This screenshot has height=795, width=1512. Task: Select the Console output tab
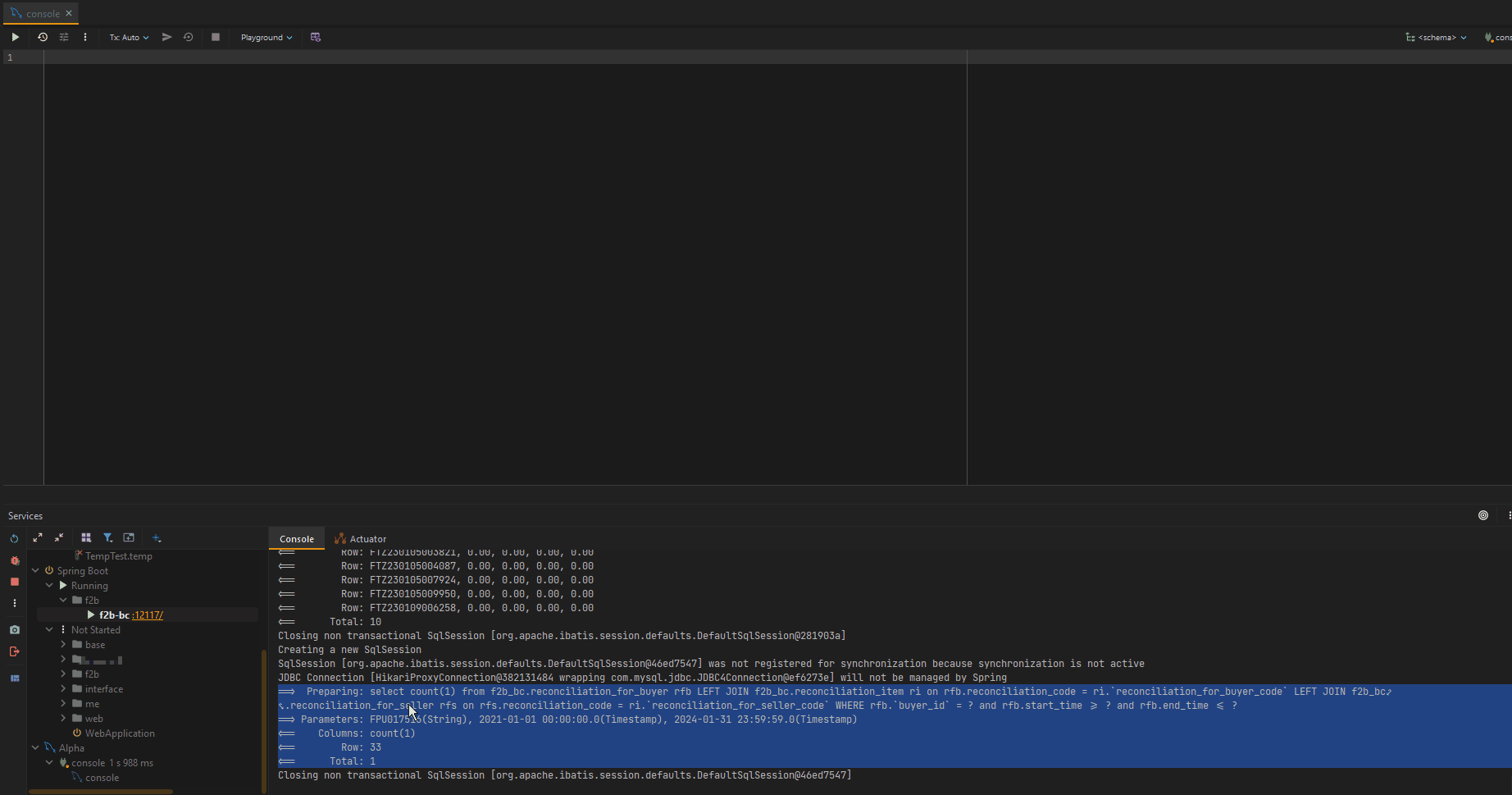[297, 539]
